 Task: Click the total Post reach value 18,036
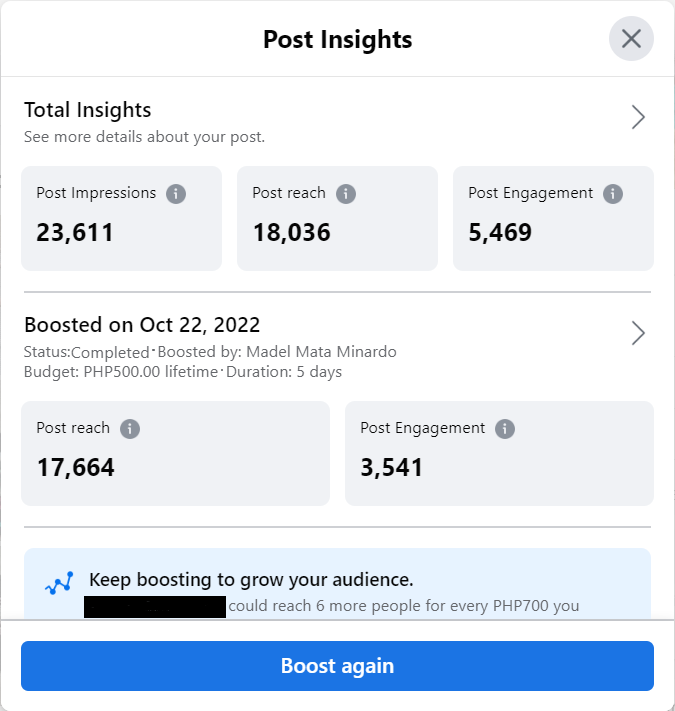pyautogui.click(x=291, y=233)
